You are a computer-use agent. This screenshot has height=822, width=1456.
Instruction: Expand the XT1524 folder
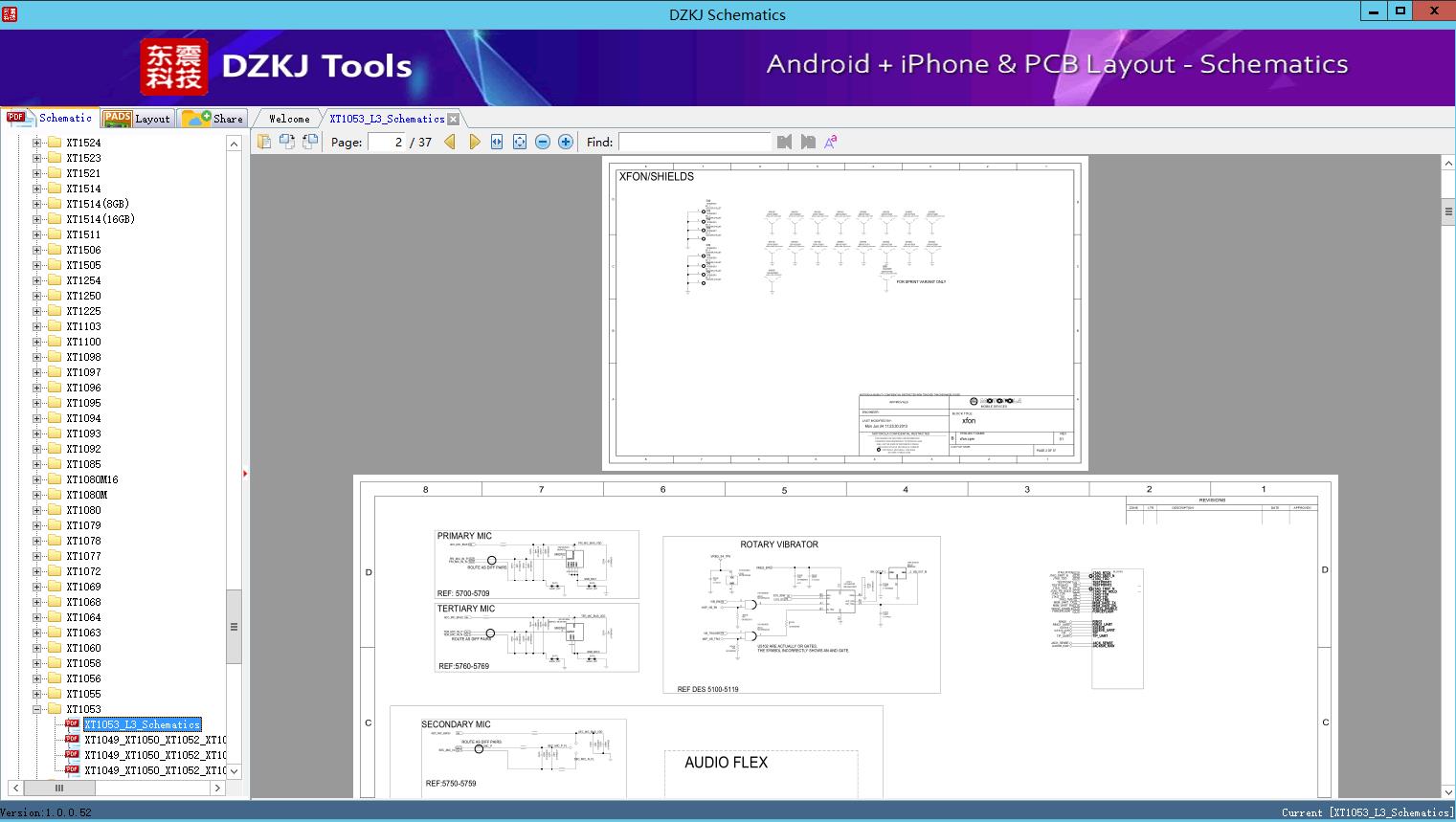(x=36, y=143)
